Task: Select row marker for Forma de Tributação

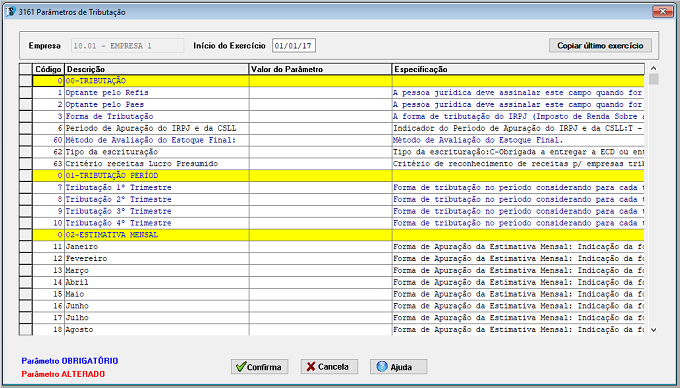Action: [x=26, y=117]
